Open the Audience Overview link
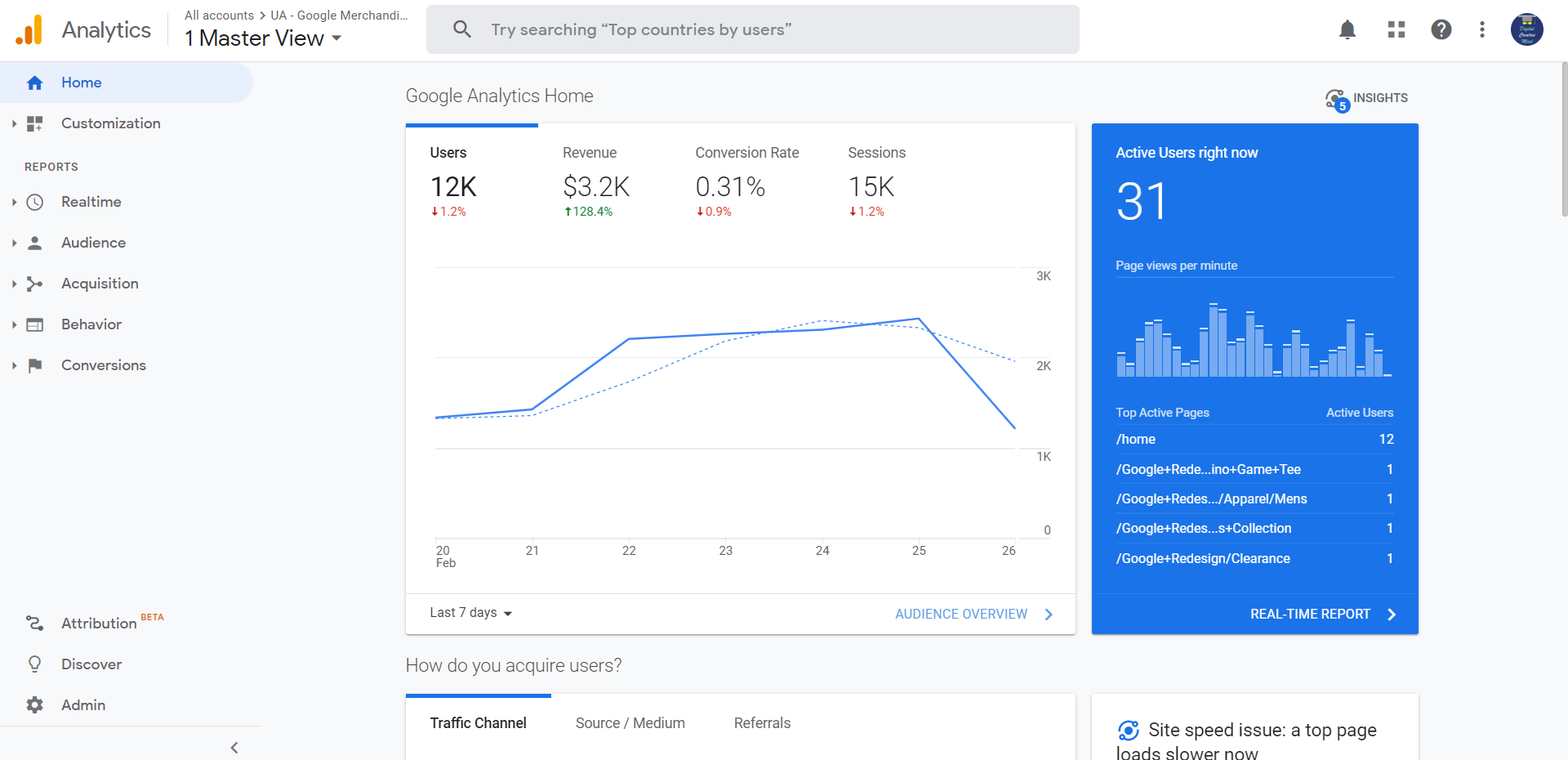The image size is (1568, 760). click(974, 614)
